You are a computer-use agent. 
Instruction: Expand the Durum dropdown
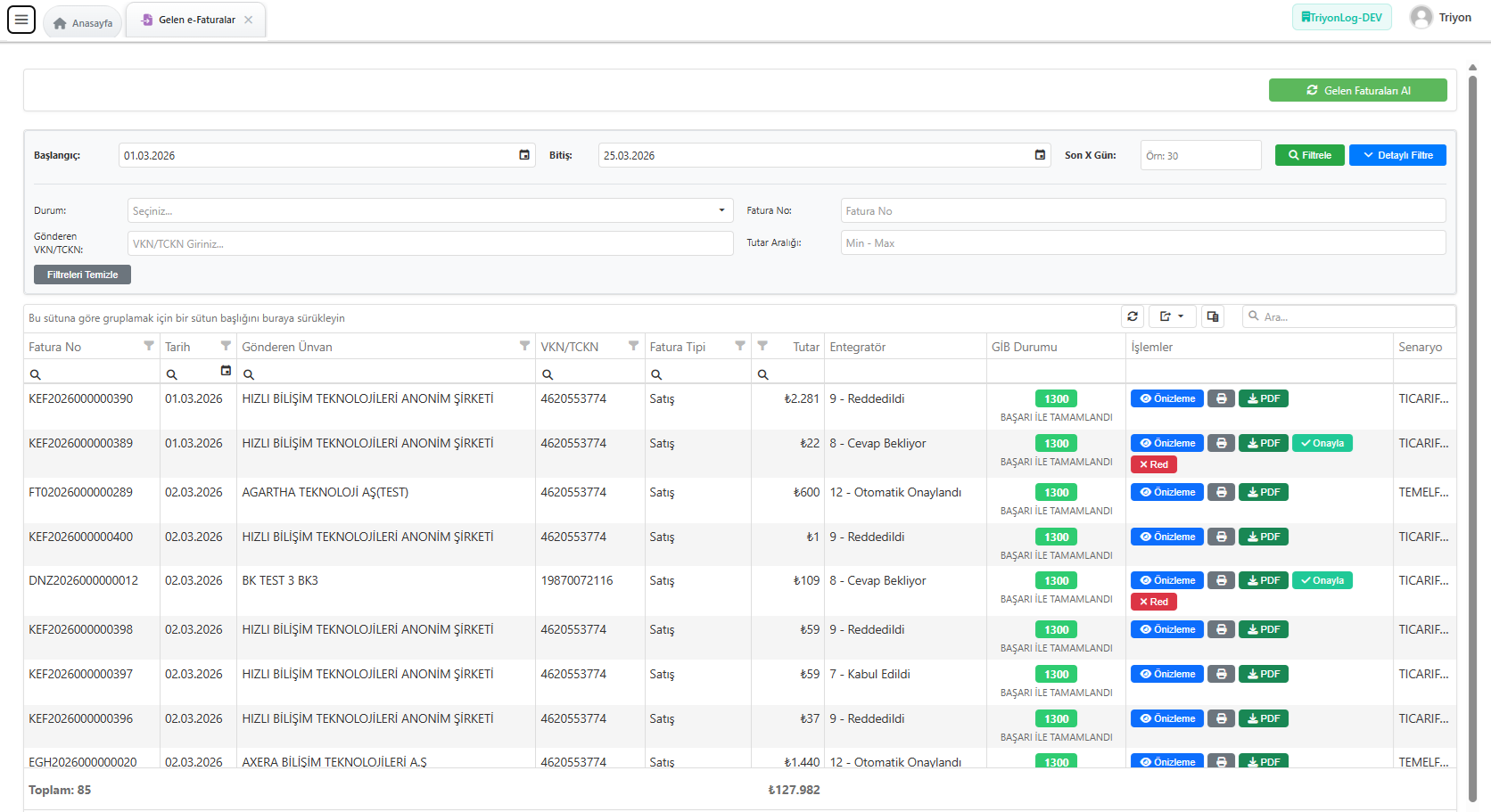[721, 211]
